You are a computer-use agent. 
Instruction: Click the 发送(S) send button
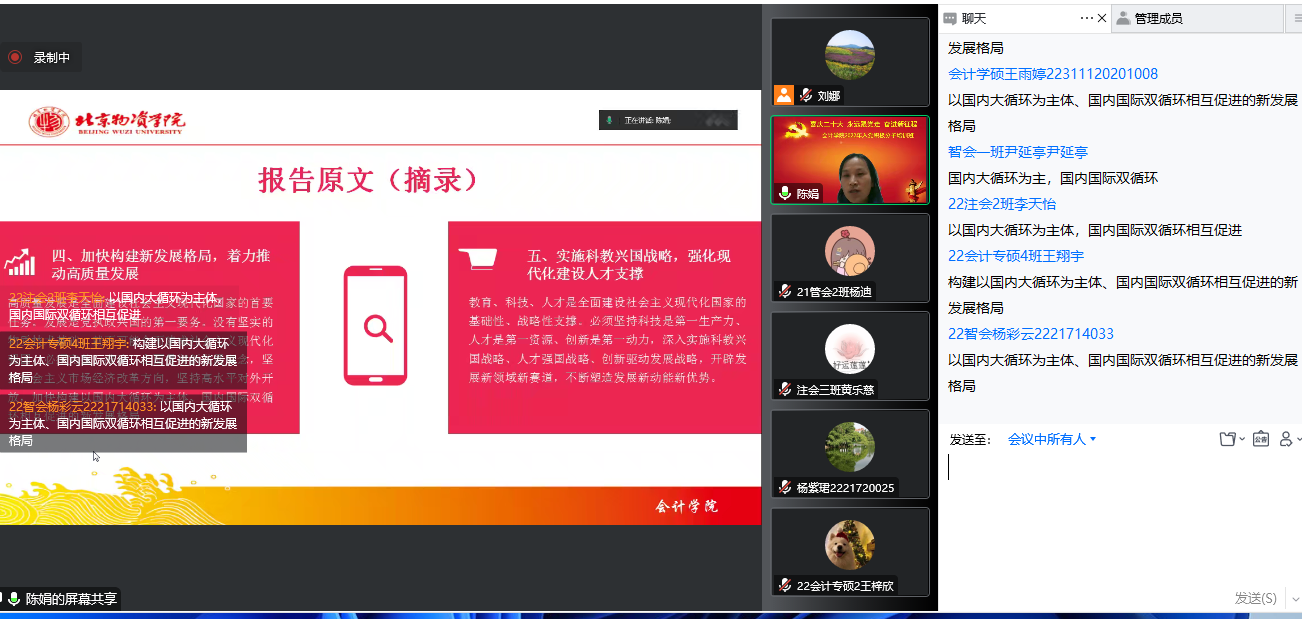[x=1255, y=598]
